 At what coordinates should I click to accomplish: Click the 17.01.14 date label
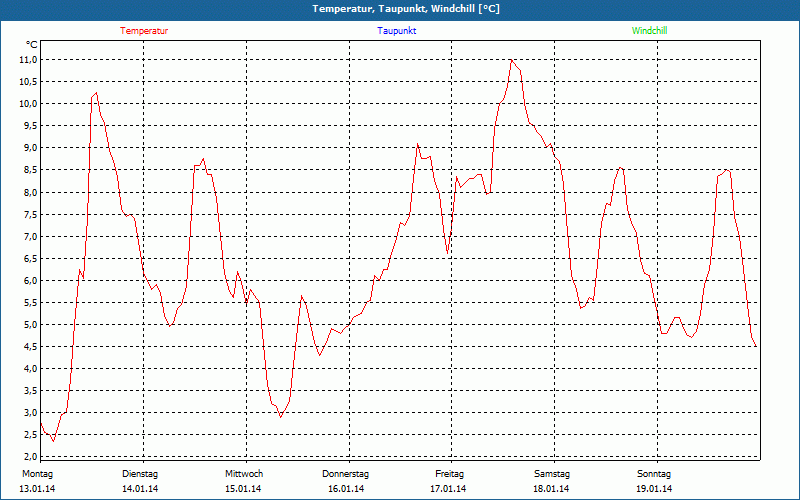(448, 489)
